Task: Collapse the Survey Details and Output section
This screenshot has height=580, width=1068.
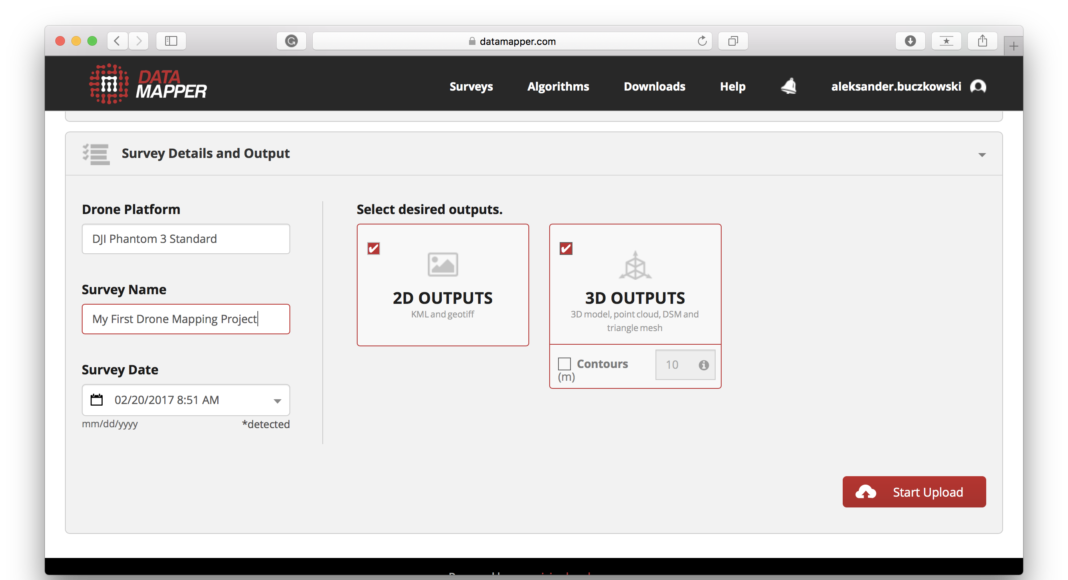Action: (x=981, y=155)
